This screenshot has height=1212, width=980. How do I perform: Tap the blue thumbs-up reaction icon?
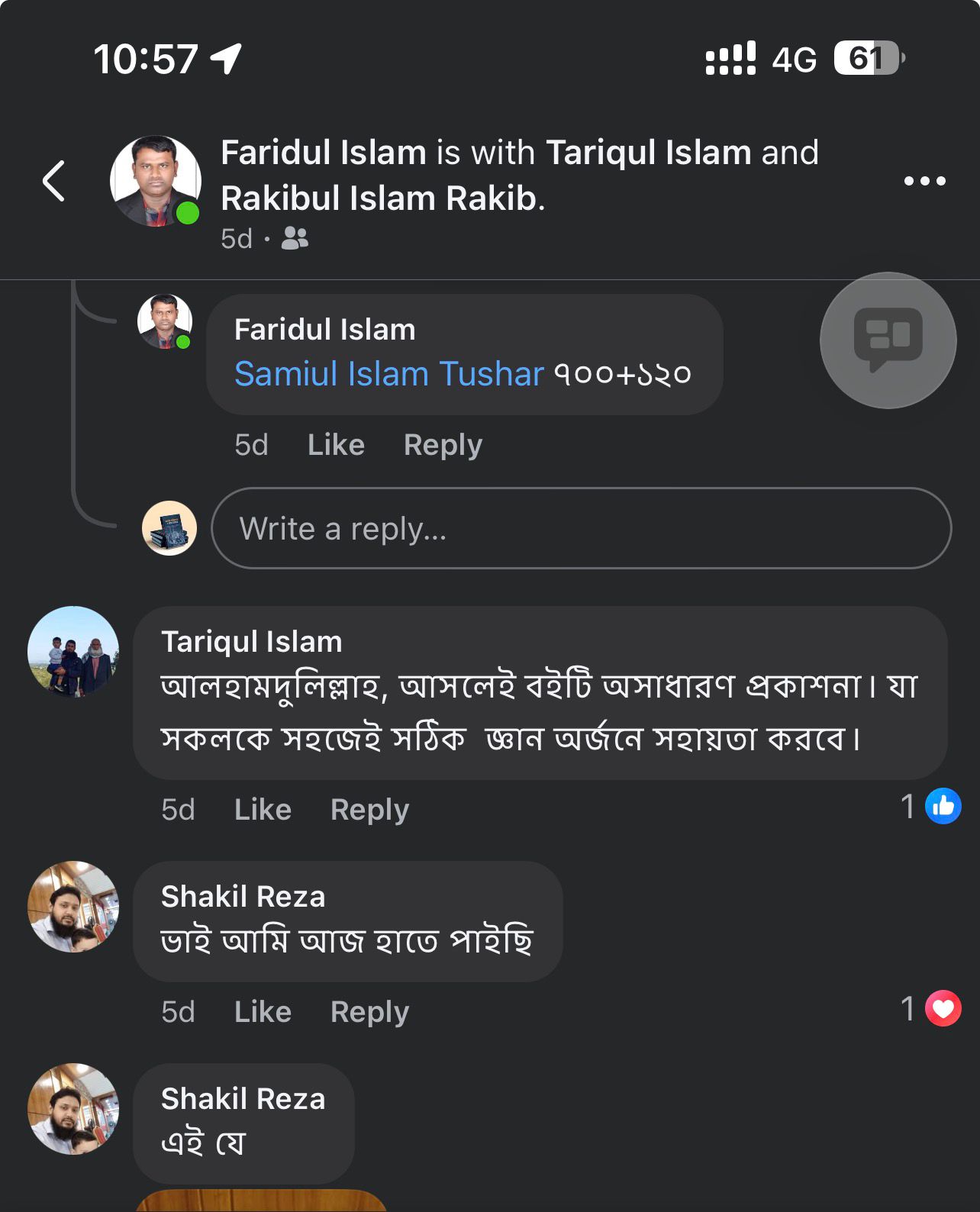(x=943, y=806)
